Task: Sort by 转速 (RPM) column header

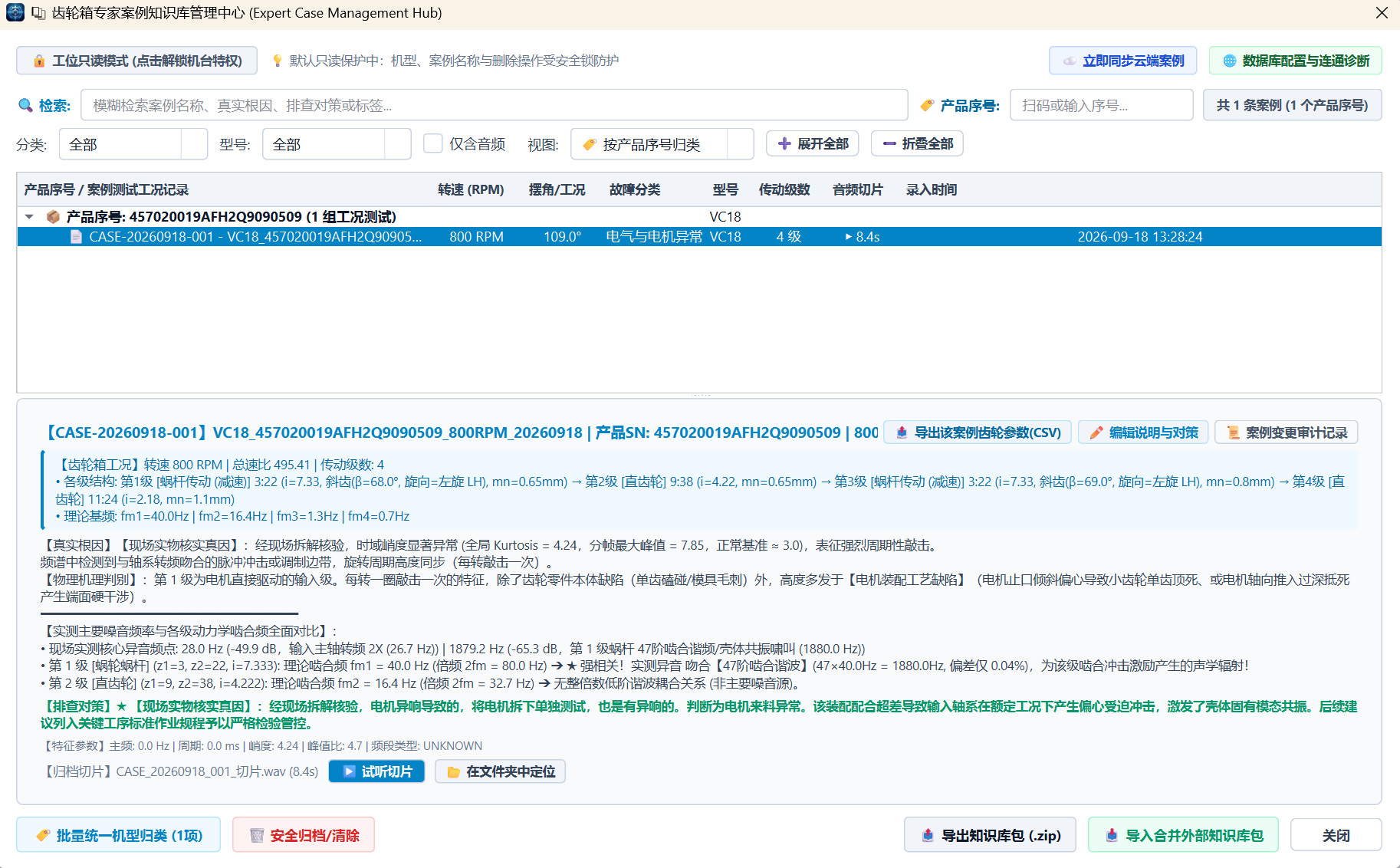Action: (471, 189)
